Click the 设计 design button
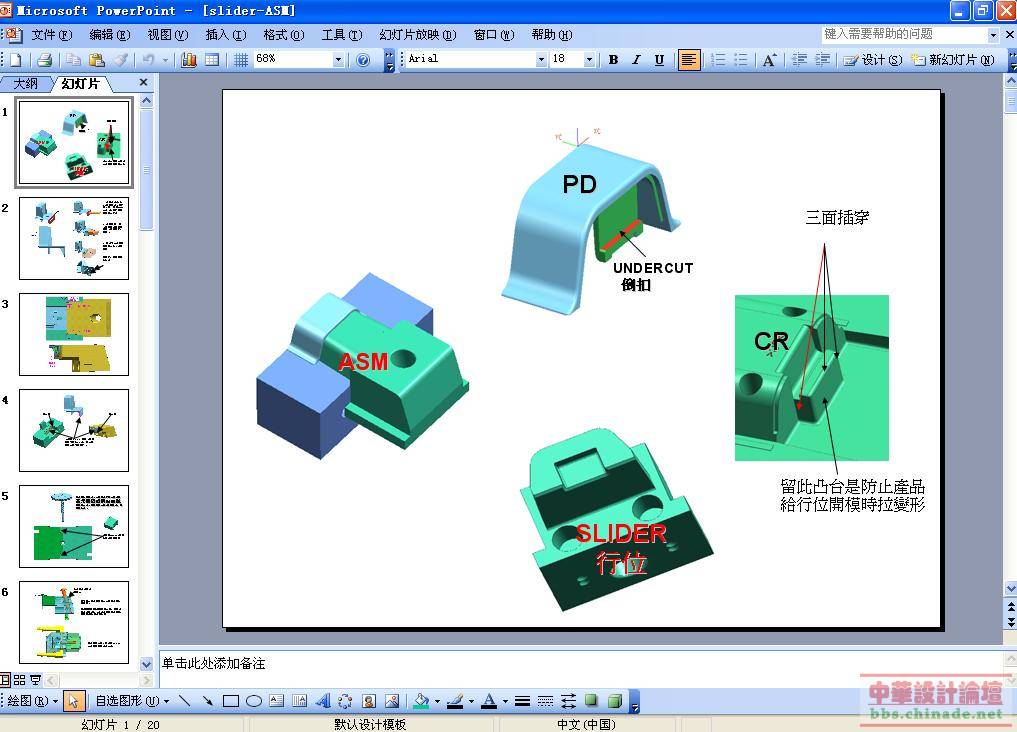Image resolution: width=1017 pixels, height=732 pixels. pyautogui.click(x=873, y=60)
